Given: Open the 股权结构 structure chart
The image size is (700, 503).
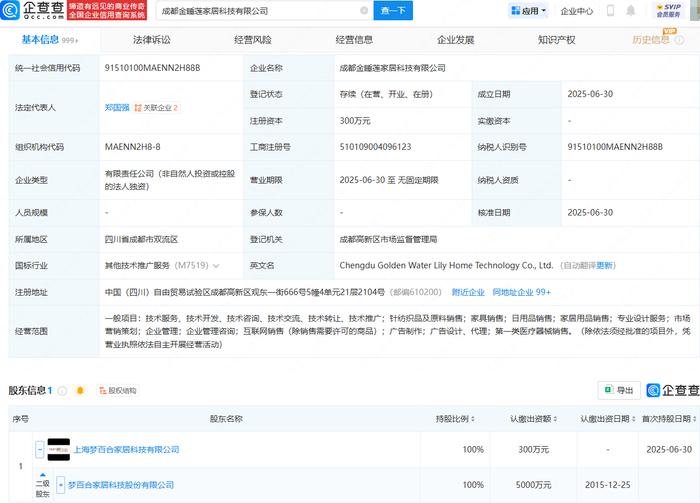Looking at the screenshot, I should [x=118, y=391].
